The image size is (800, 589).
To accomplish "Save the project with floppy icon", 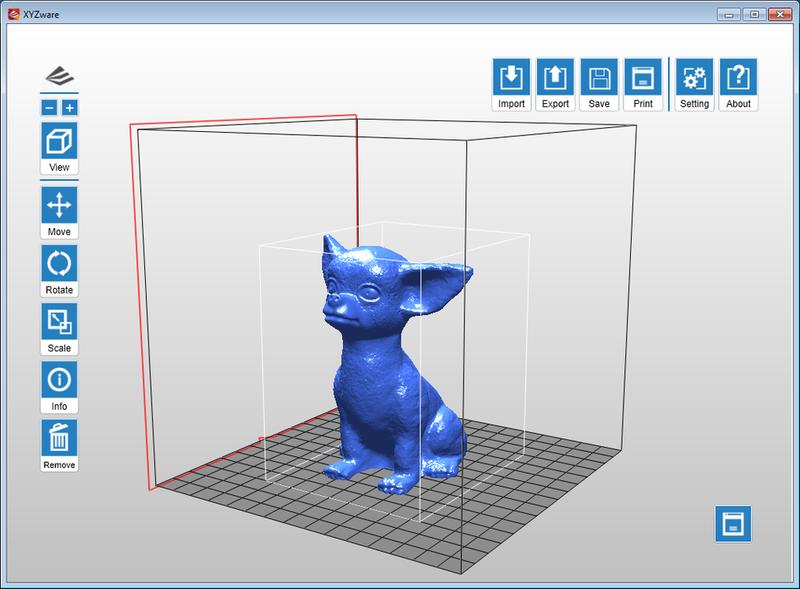I will pyautogui.click(x=599, y=84).
